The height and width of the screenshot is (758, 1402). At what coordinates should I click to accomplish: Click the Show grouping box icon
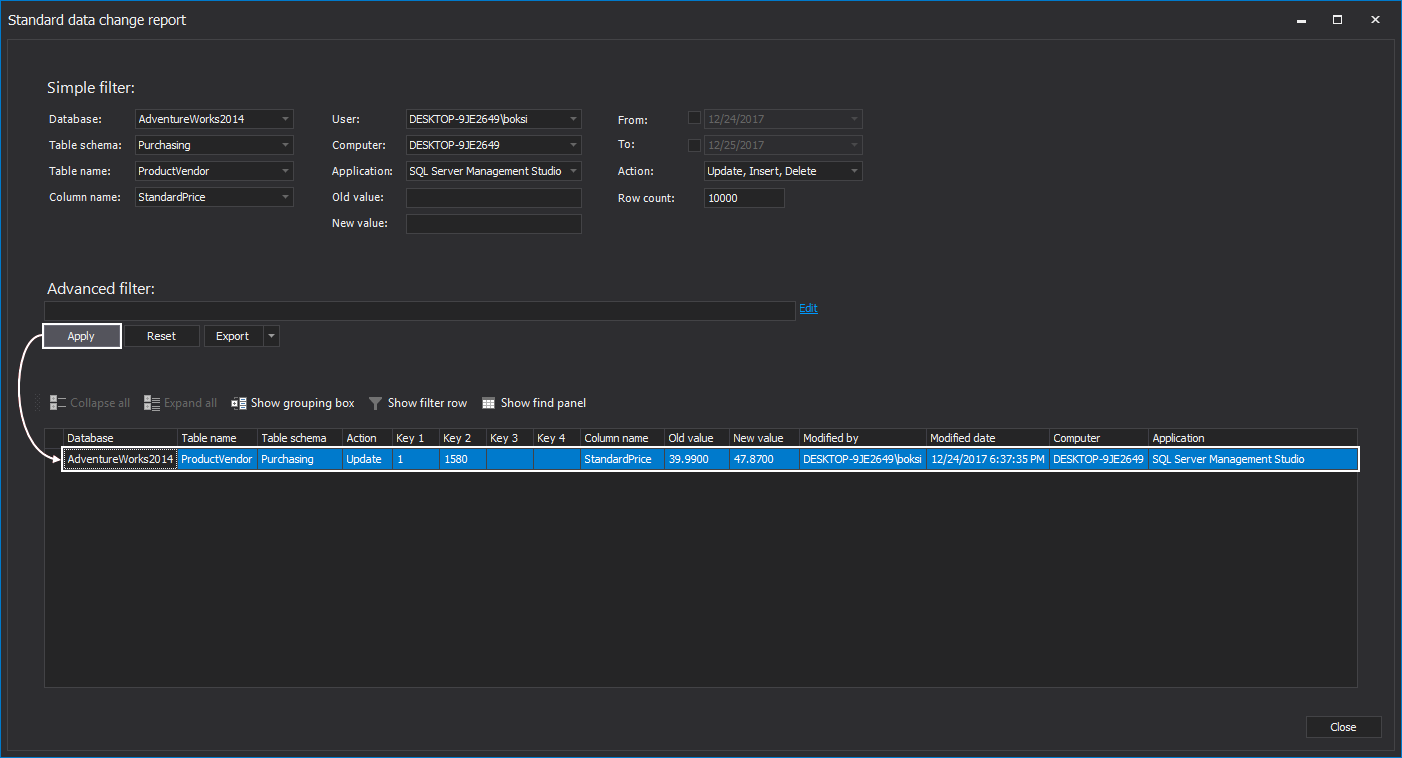tap(239, 403)
